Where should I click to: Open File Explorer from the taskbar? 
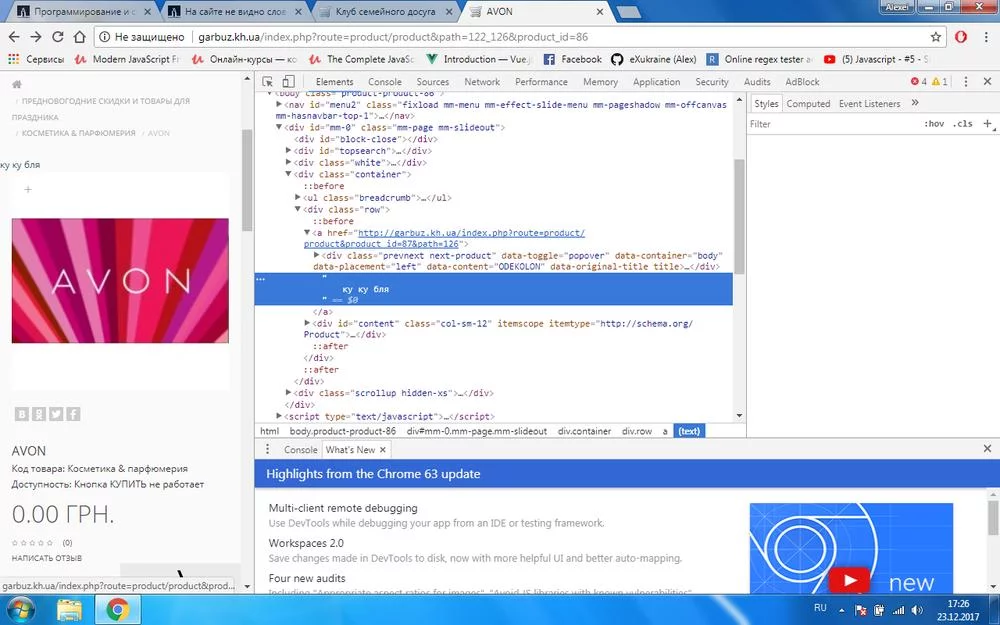(x=70, y=610)
